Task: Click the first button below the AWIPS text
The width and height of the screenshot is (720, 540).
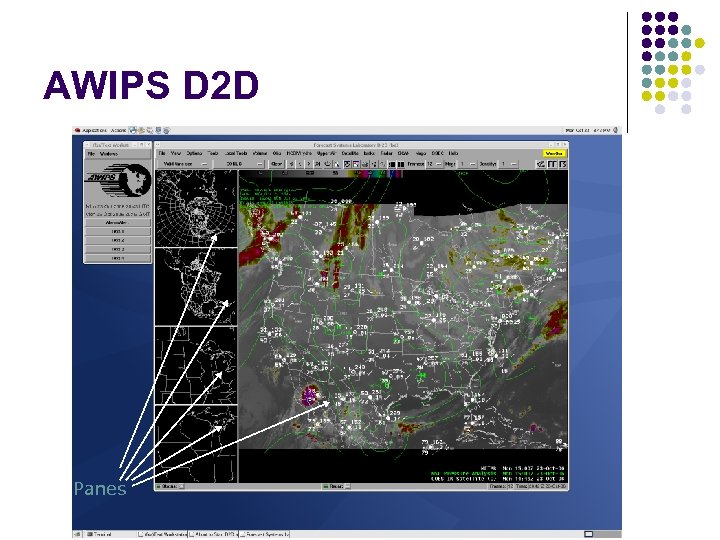Action: point(118,223)
